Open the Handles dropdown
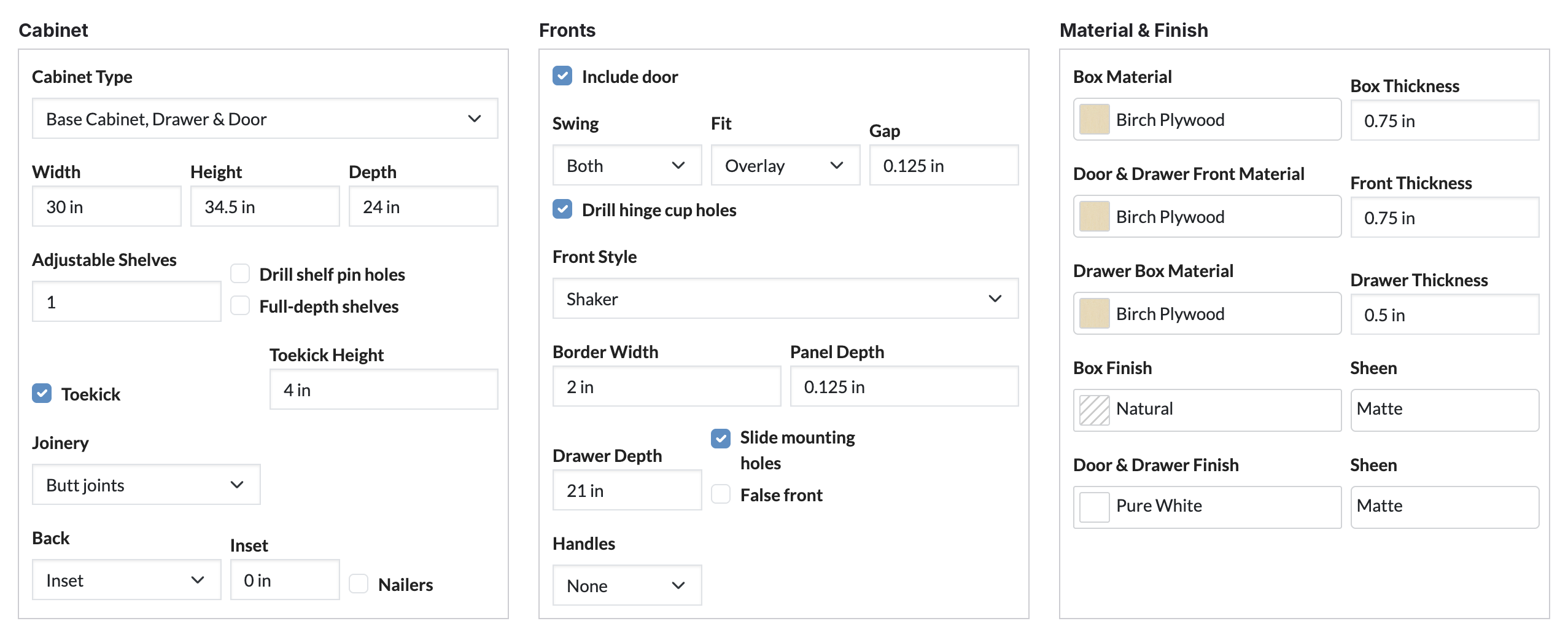The height and width of the screenshot is (637, 1568). tap(627, 585)
